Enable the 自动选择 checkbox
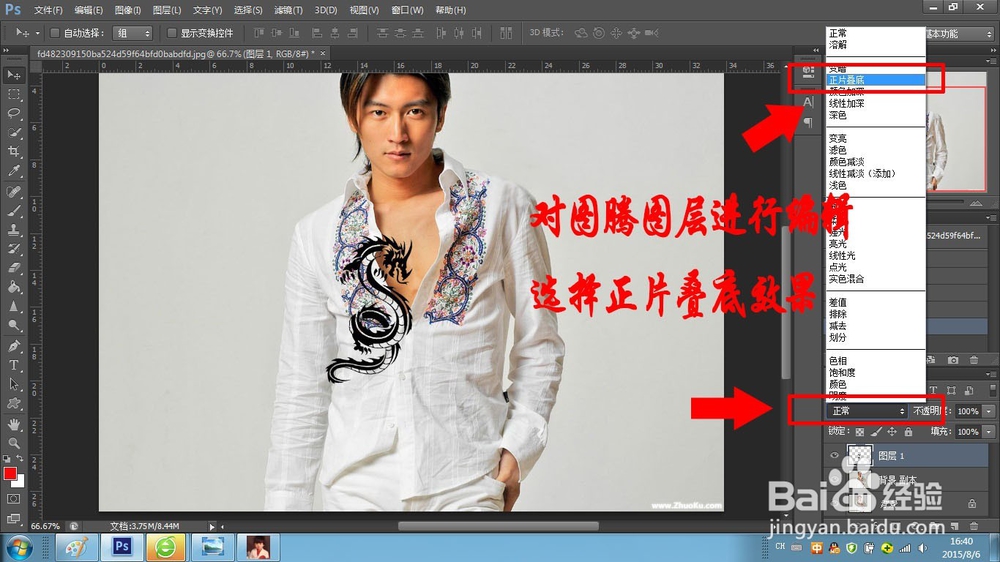The width and height of the screenshot is (1000, 562). click(55, 33)
